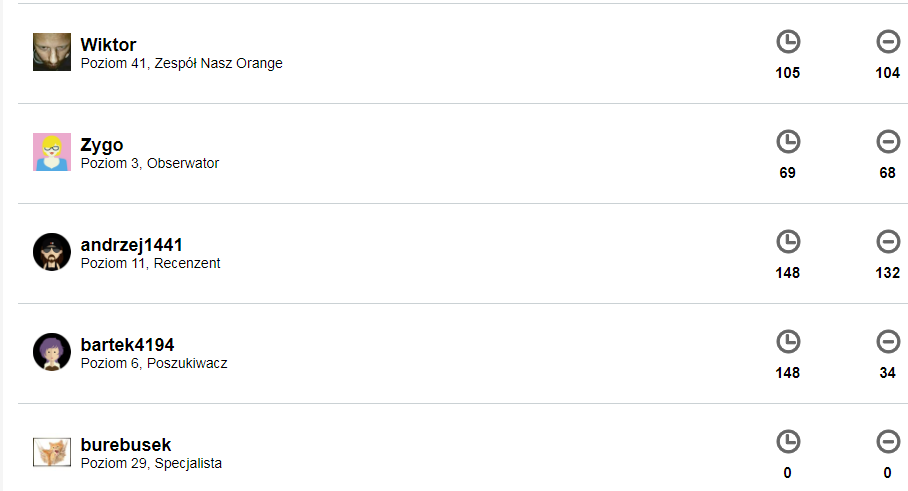The height and width of the screenshot is (491, 908).
Task: Click the clock icon for burebusek
Action: pos(788,442)
